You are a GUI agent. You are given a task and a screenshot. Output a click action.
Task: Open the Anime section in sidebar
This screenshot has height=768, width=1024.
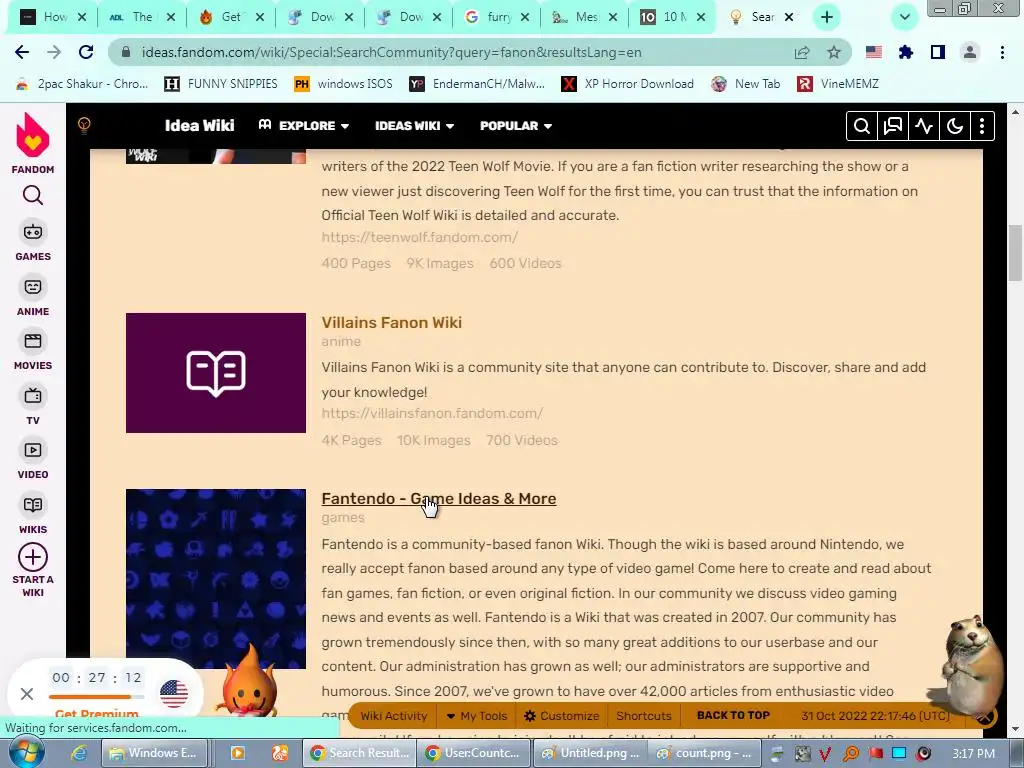(x=33, y=296)
